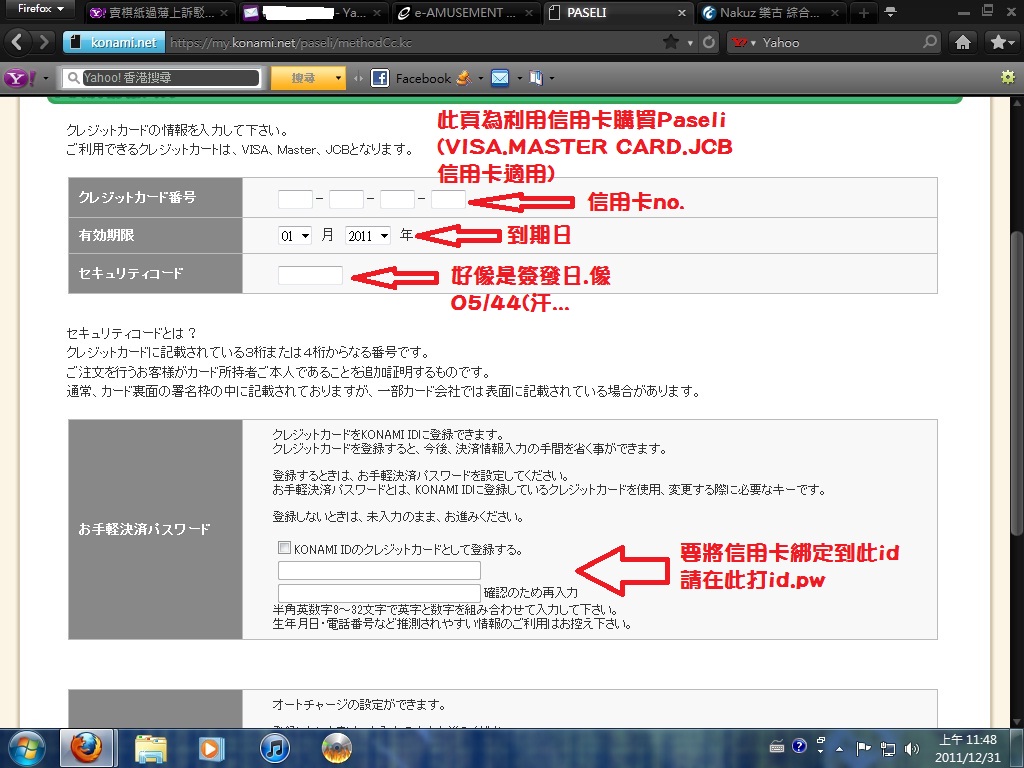Open Yahoo toolbar settings gear
1024x768 pixels.
click(1007, 77)
